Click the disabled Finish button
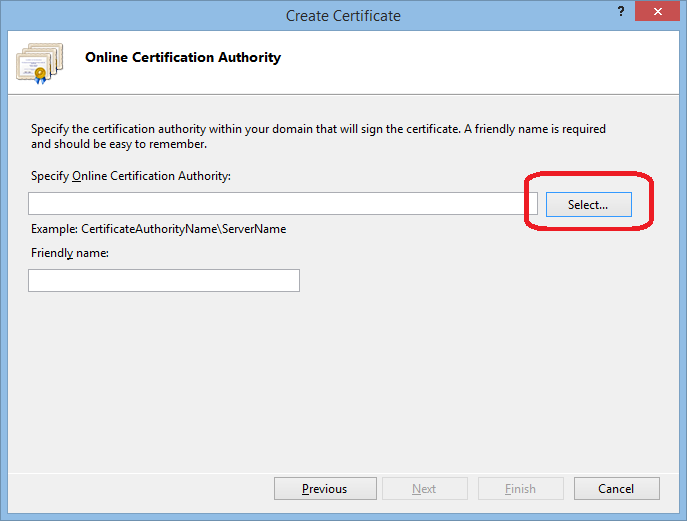Image resolution: width=687 pixels, height=521 pixels. click(520, 489)
